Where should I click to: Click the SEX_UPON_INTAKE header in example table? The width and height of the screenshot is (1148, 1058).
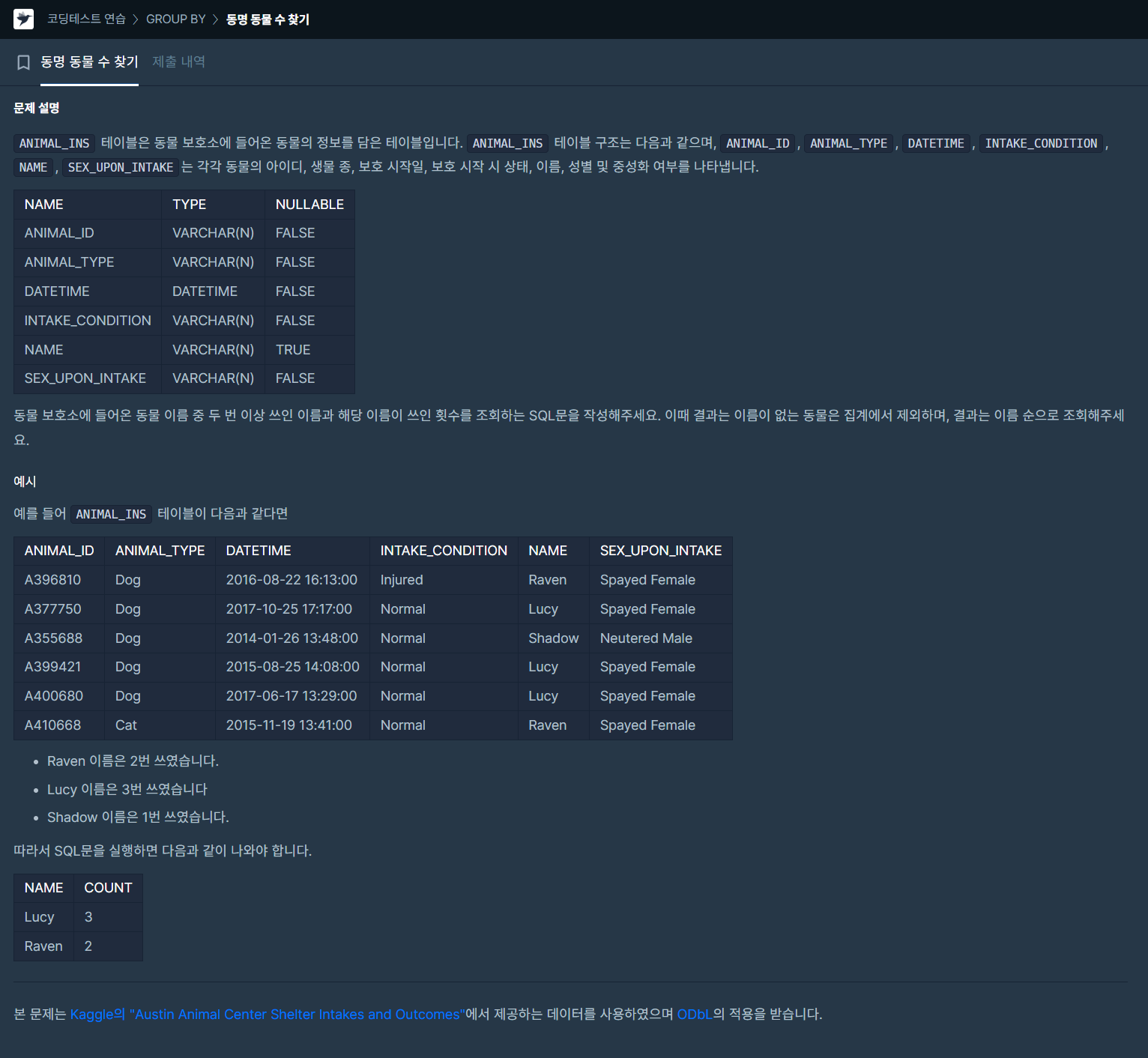click(x=661, y=551)
